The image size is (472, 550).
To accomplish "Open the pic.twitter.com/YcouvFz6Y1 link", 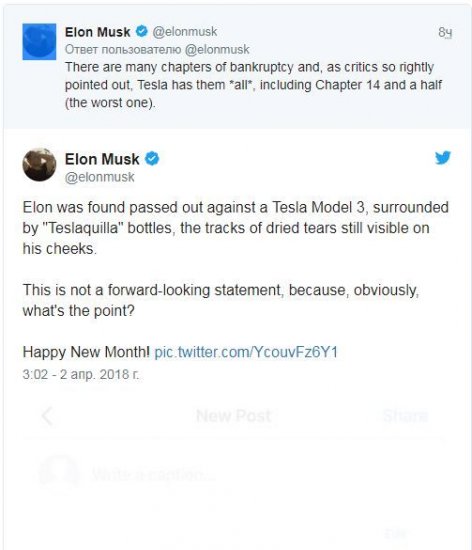I will (x=246, y=352).
